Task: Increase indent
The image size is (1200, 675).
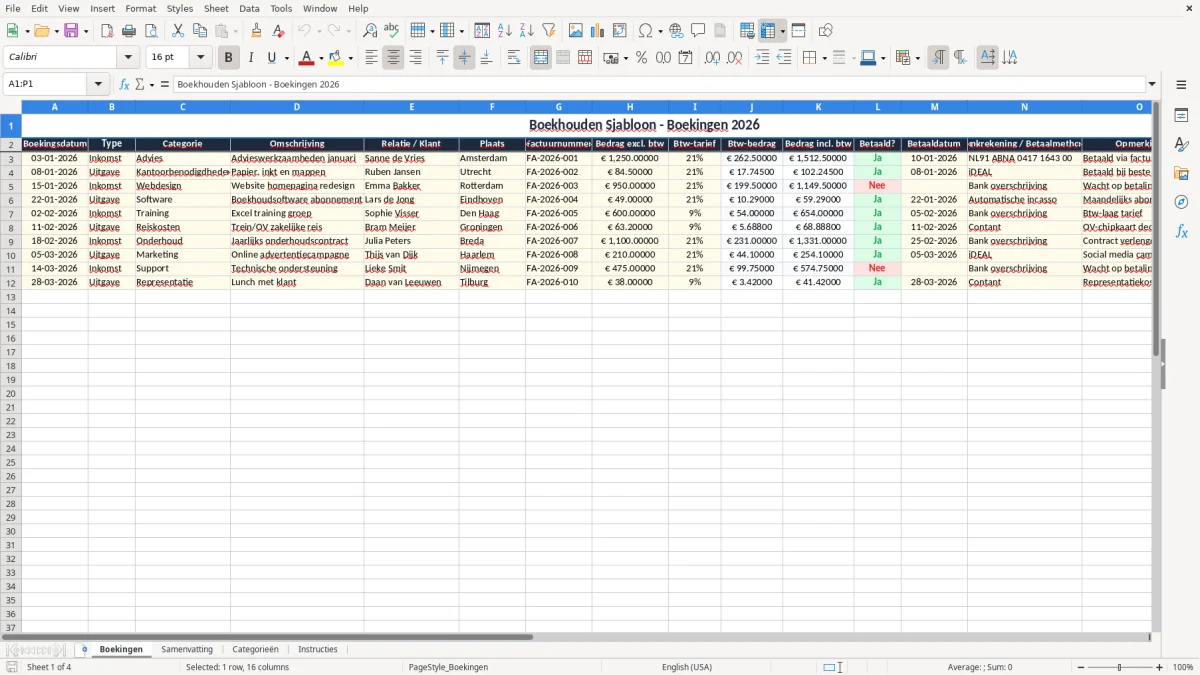Action: pyautogui.click(x=762, y=58)
